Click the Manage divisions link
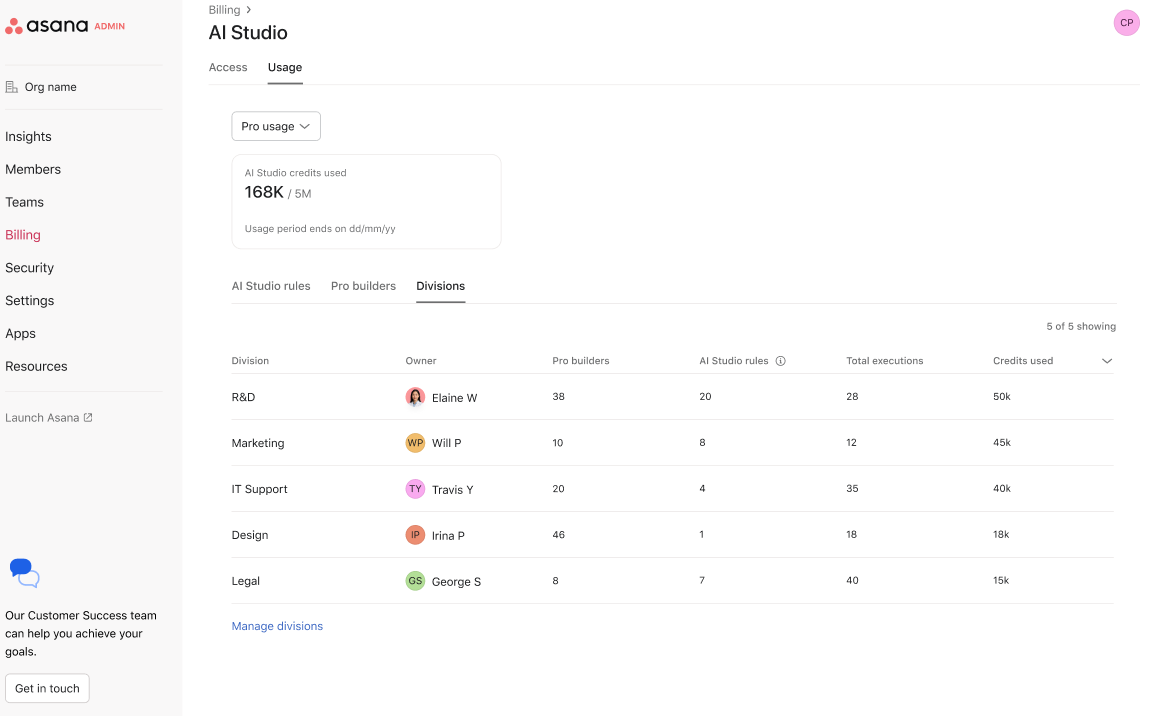 click(277, 626)
